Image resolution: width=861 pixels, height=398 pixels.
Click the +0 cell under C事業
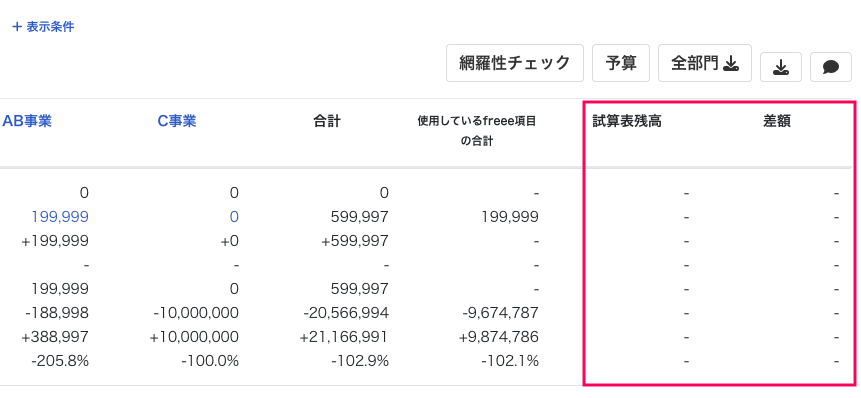pos(230,241)
